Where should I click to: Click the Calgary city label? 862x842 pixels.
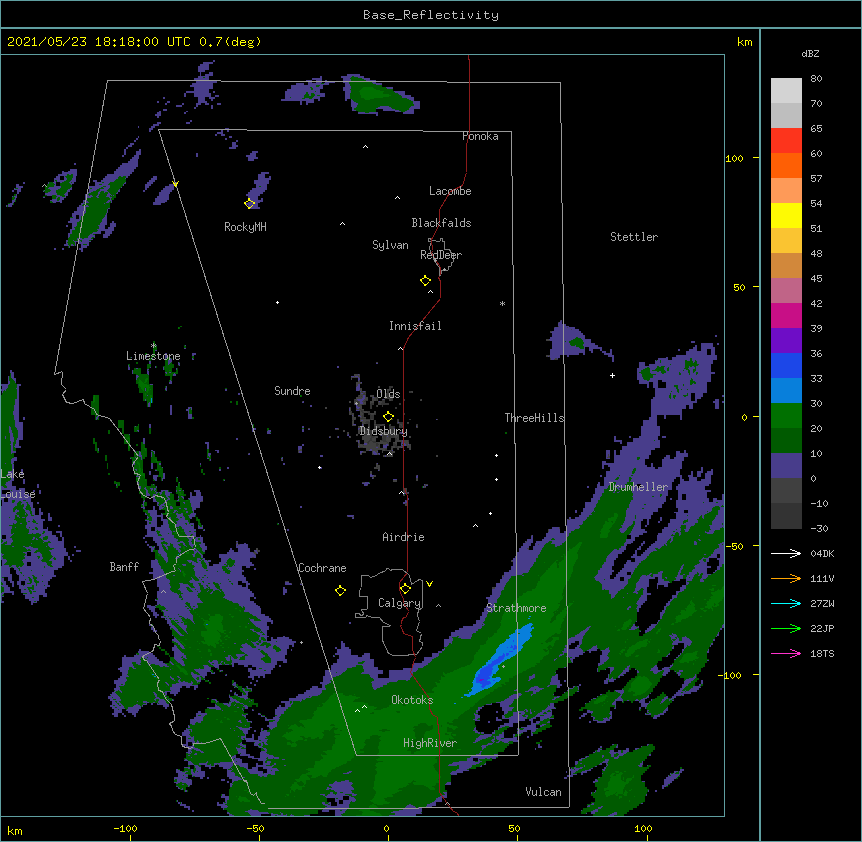click(400, 603)
